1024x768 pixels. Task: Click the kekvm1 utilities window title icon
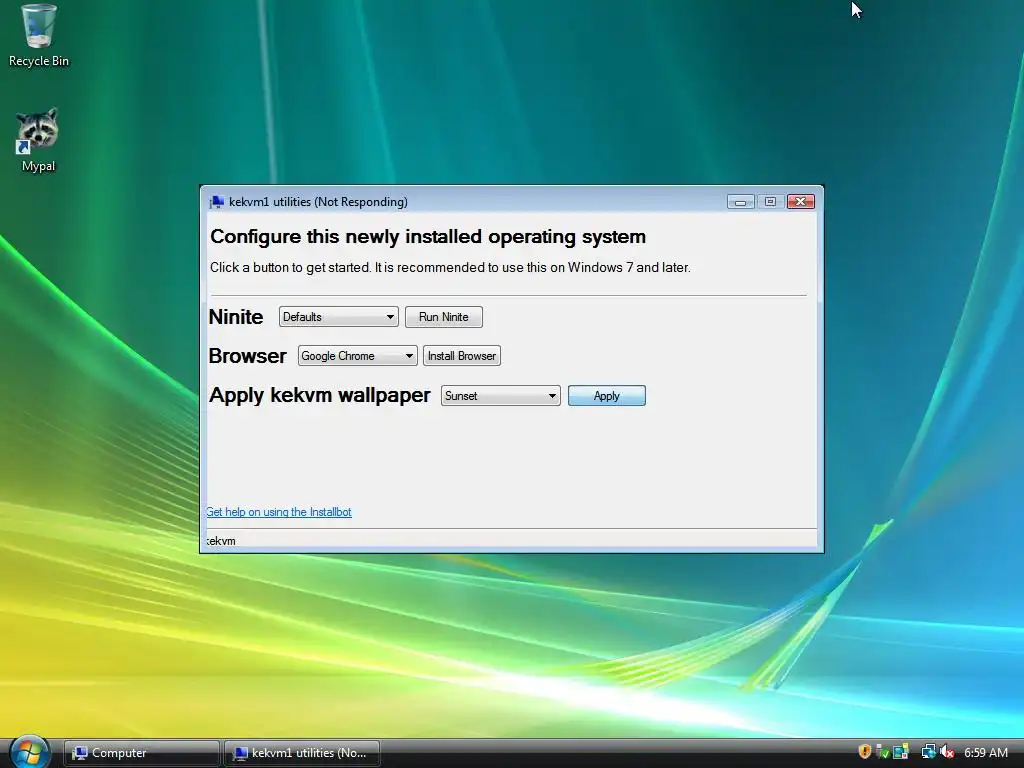click(217, 202)
